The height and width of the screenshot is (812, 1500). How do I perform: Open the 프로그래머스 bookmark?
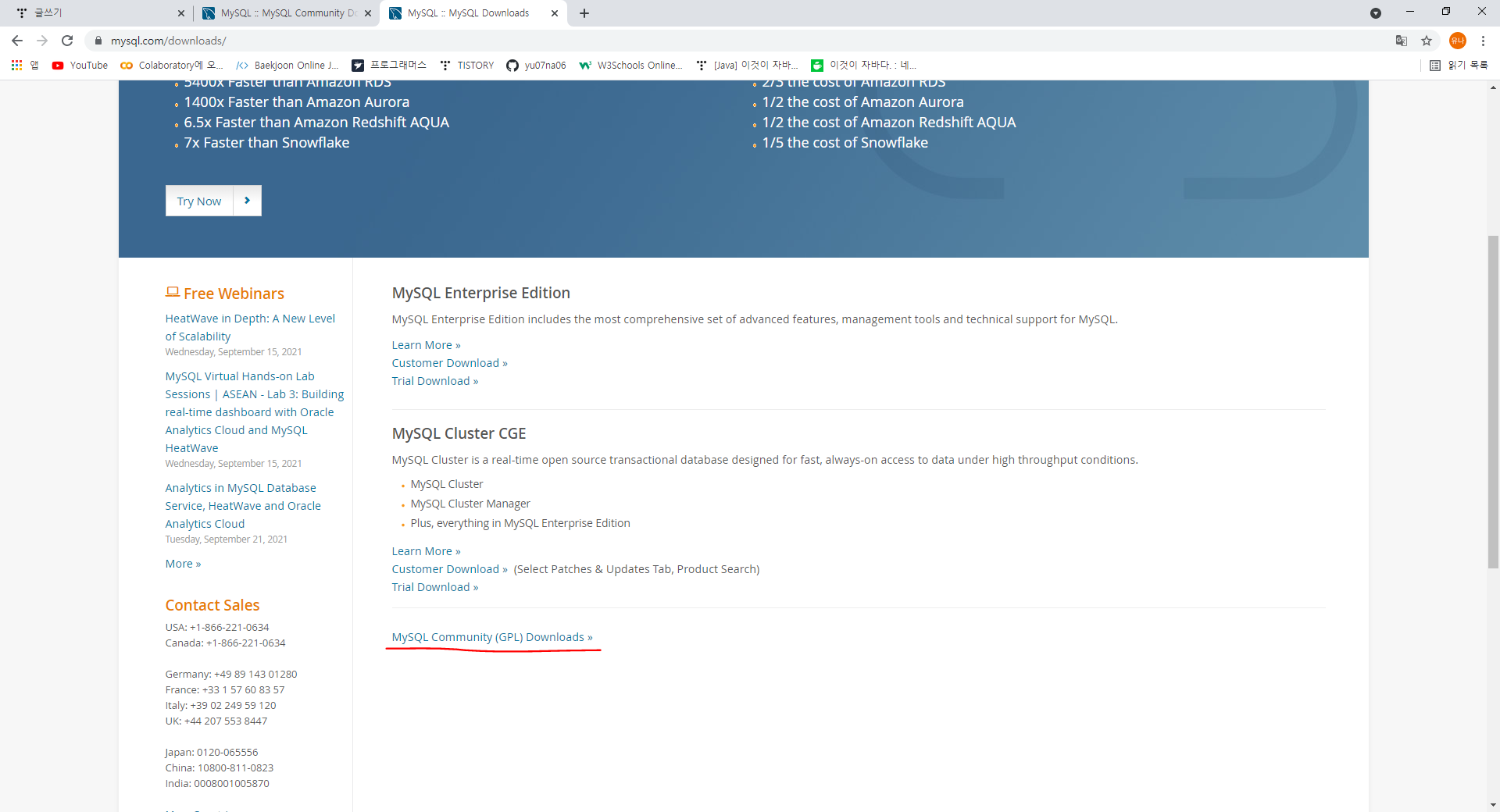[x=389, y=66]
